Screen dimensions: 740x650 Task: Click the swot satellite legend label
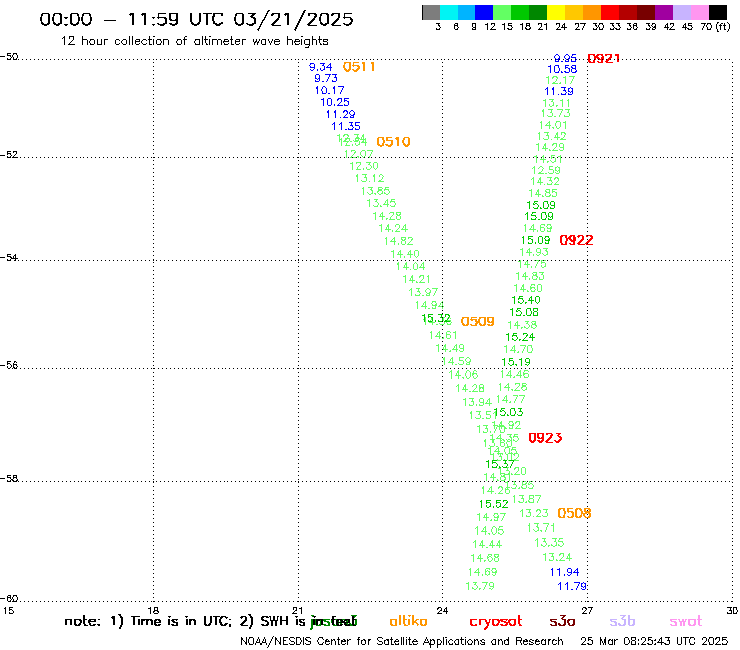point(685,622)
